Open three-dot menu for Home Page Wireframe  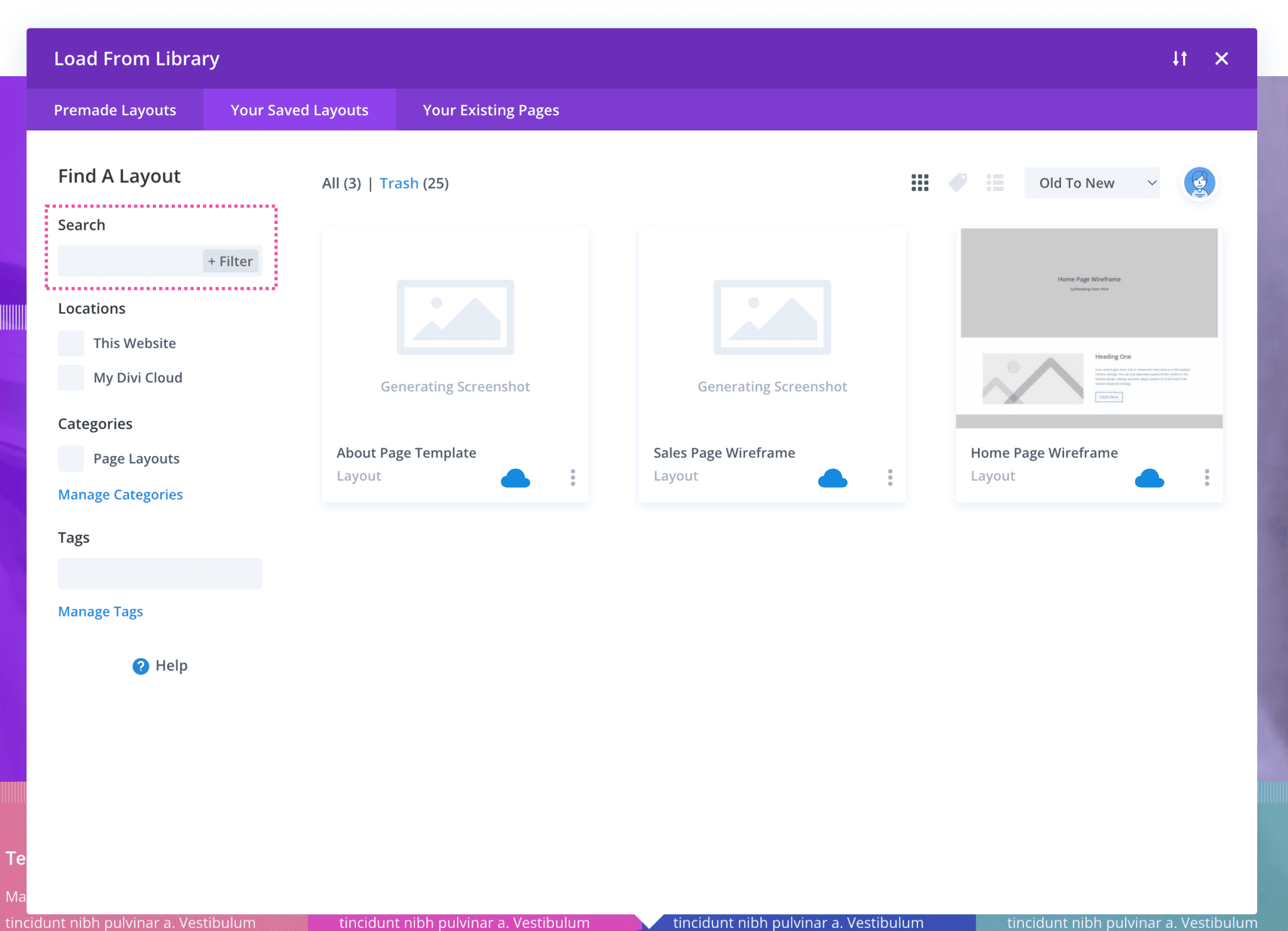click(1206, 477)
